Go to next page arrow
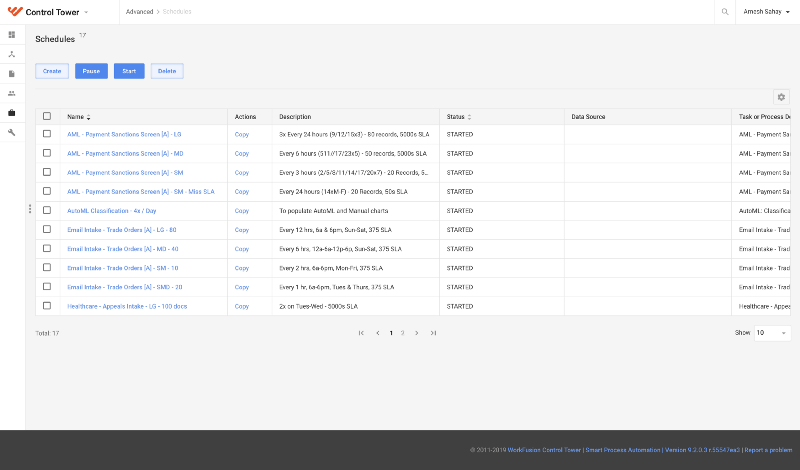Image resolution: width=800 pixels, height=470 pixels. pyautogui.click(x=417, y=333)
